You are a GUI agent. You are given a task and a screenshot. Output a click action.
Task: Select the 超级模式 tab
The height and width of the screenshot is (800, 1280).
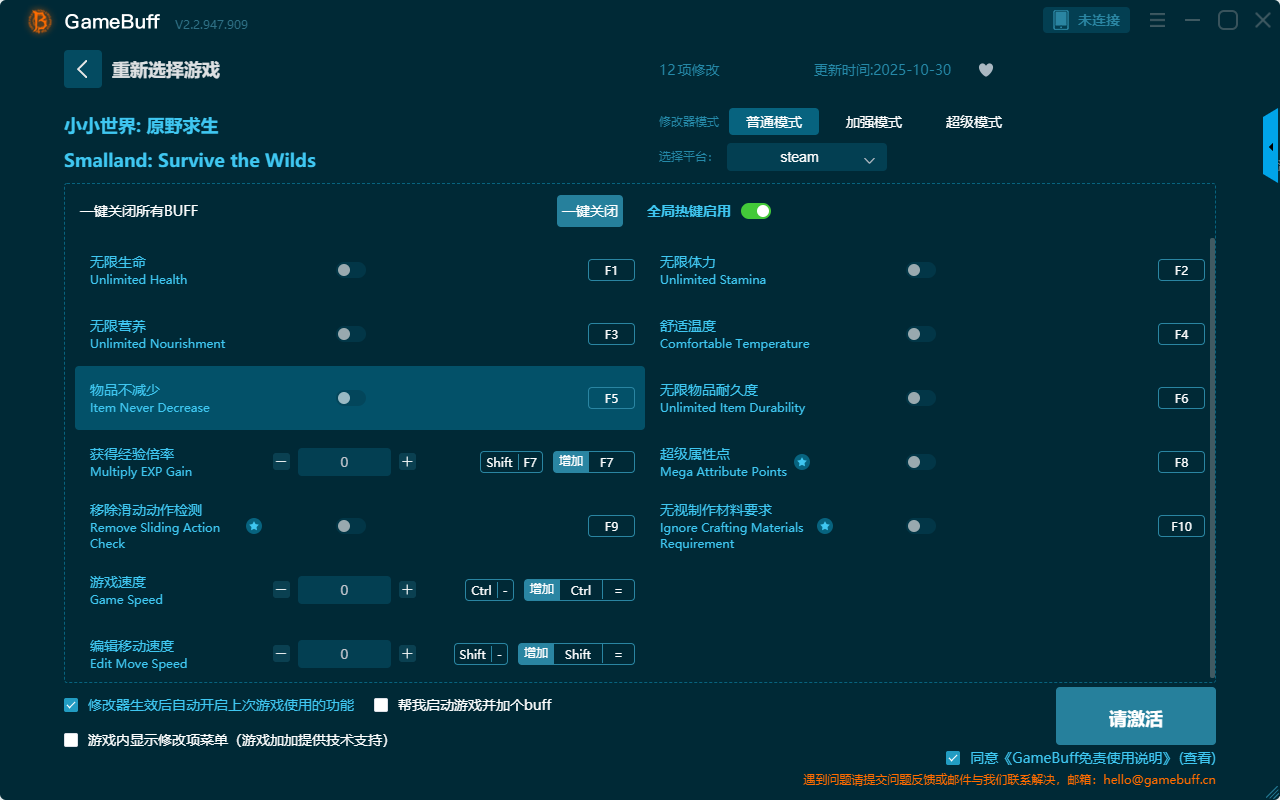click(x=973, y=122)
